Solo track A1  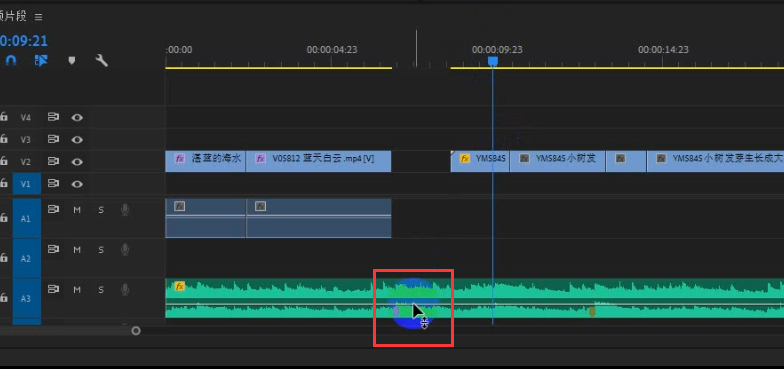[101, 210]
